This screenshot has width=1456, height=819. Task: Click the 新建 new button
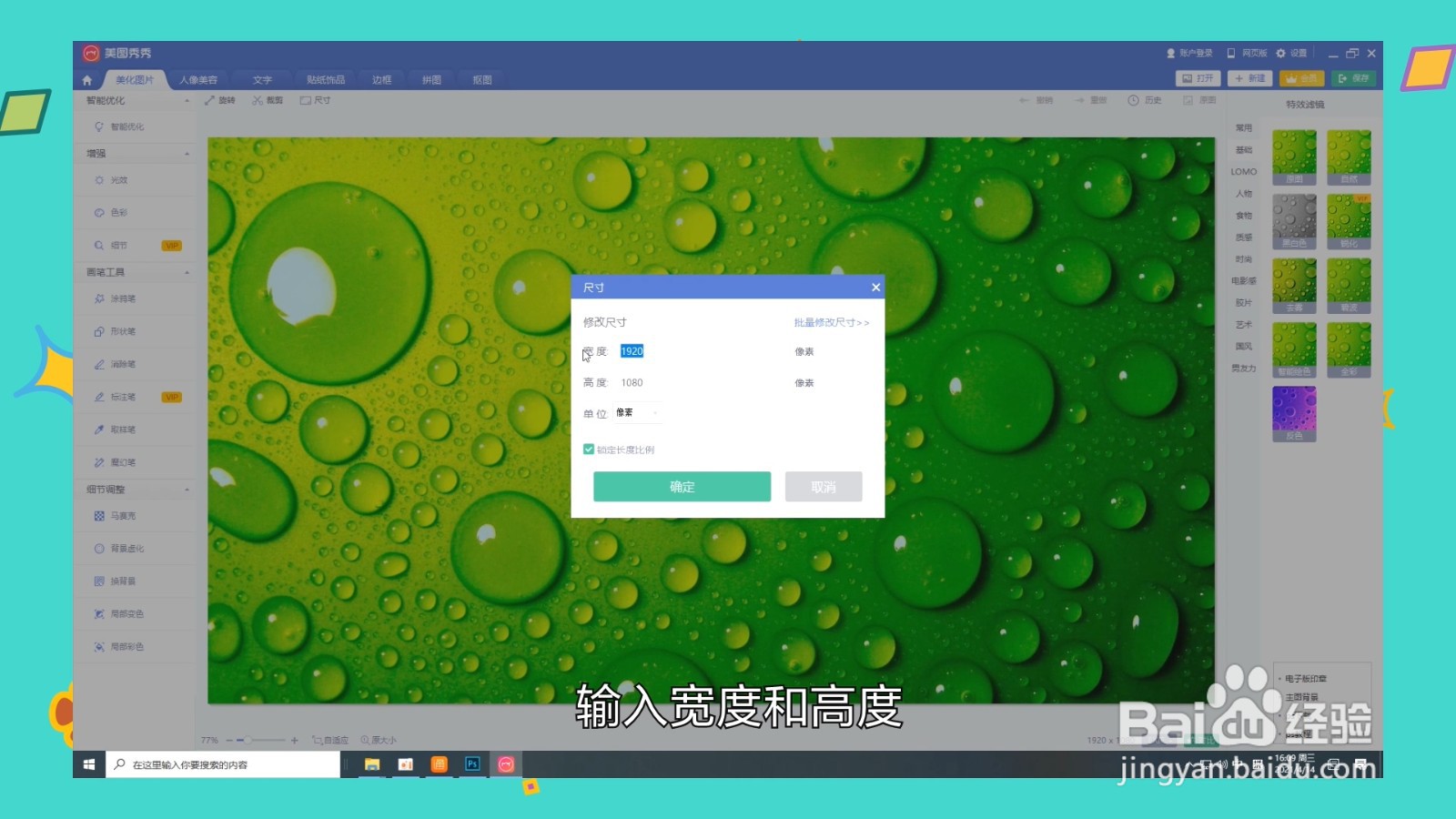(1249, 78)
